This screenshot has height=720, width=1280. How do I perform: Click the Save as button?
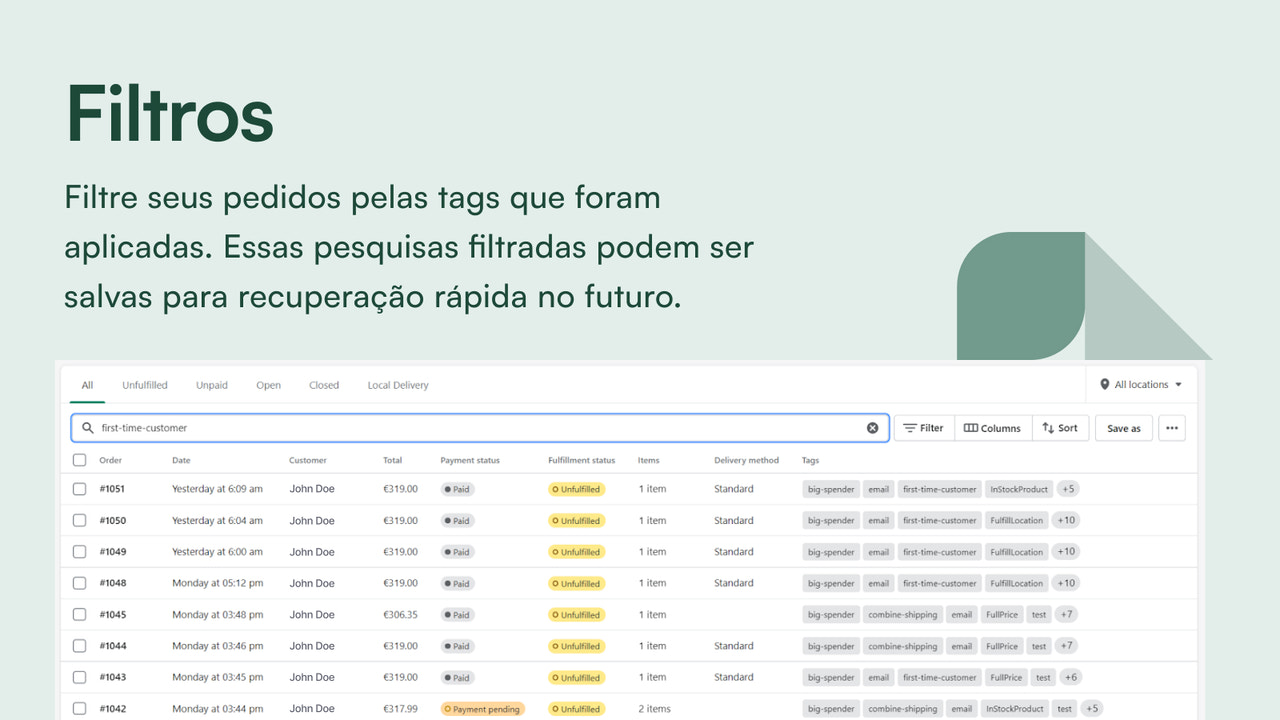(1124, 428)
